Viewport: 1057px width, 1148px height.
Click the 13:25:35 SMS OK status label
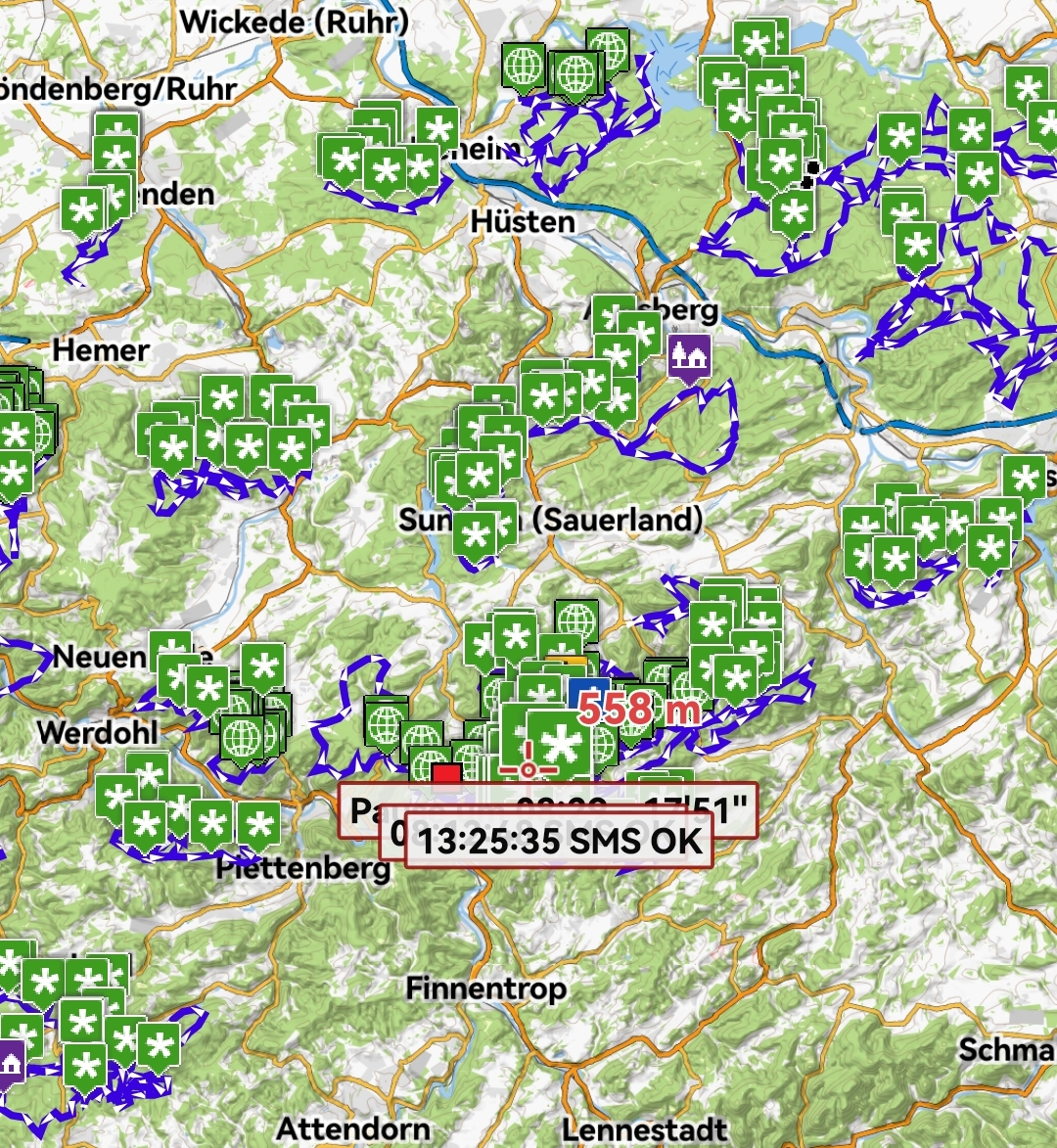coord(560,840)
